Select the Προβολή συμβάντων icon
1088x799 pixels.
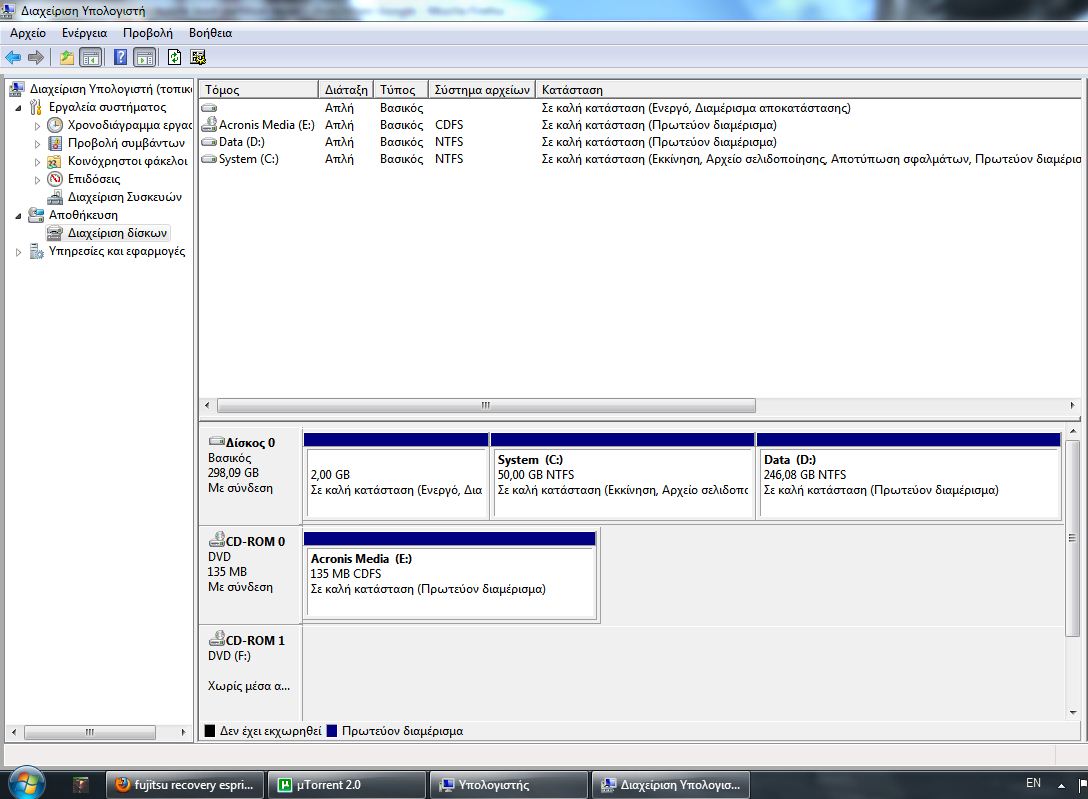click(55, 143)
